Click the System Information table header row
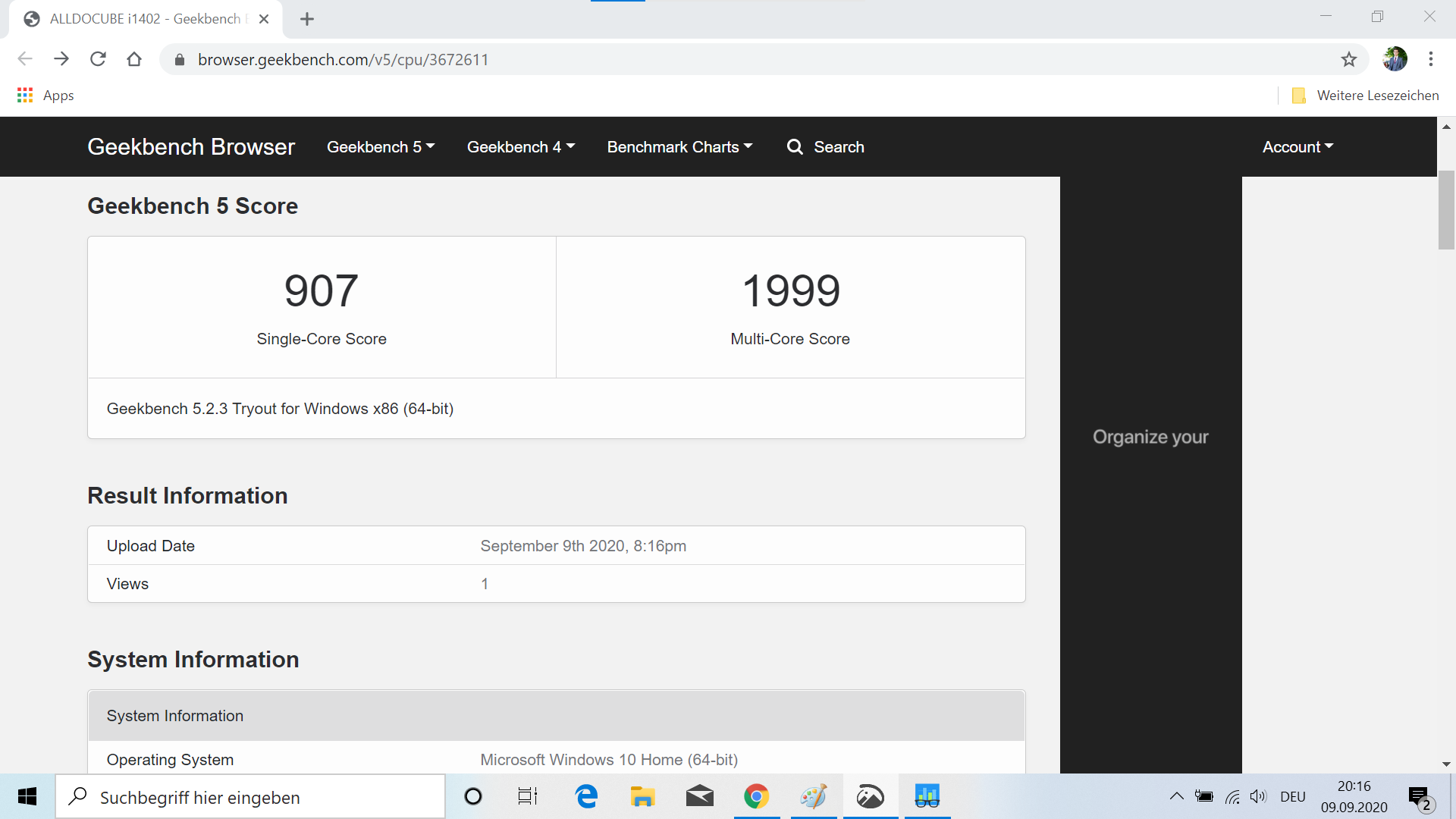The width and height of the screenshot is (1456, 819). 557,716
